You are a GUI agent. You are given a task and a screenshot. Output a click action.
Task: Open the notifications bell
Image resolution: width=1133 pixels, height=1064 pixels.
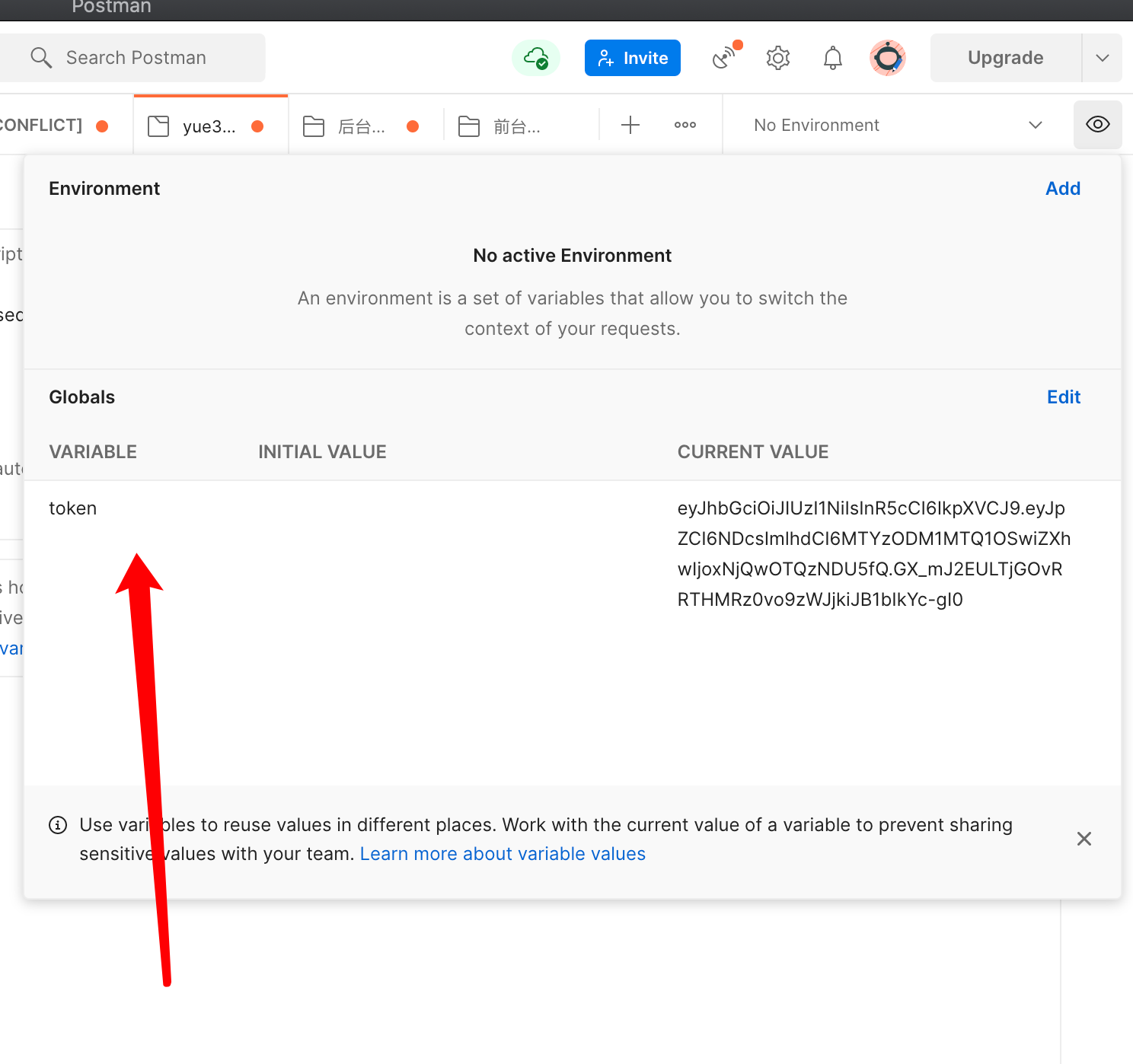832,58
